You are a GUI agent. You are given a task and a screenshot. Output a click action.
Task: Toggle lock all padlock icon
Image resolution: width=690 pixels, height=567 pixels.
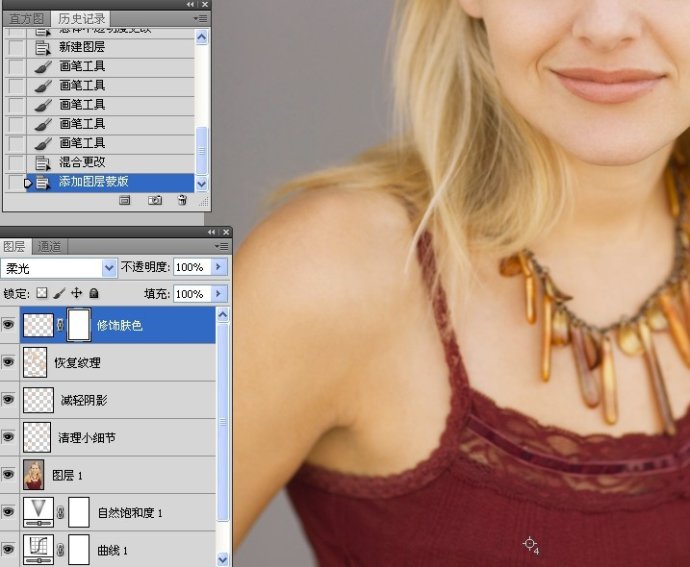(94, 293)
